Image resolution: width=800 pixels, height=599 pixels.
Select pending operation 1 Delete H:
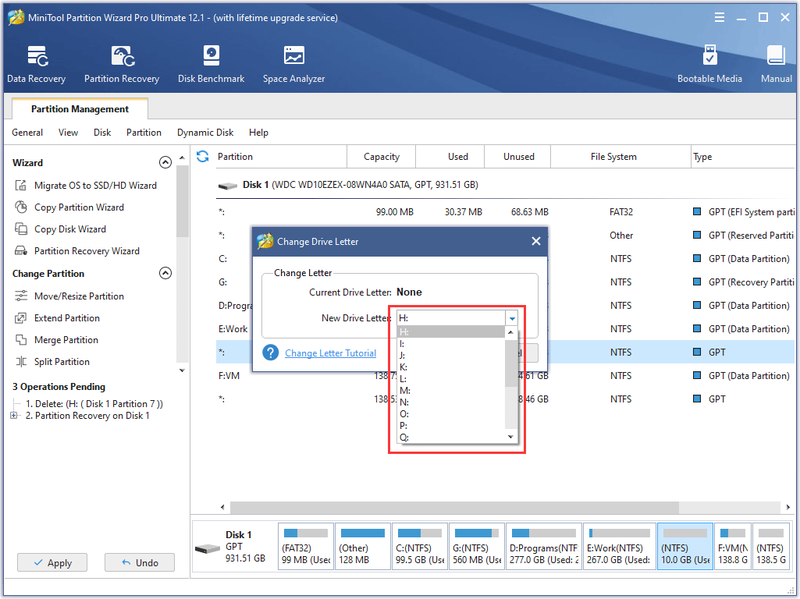click(94, 404)
